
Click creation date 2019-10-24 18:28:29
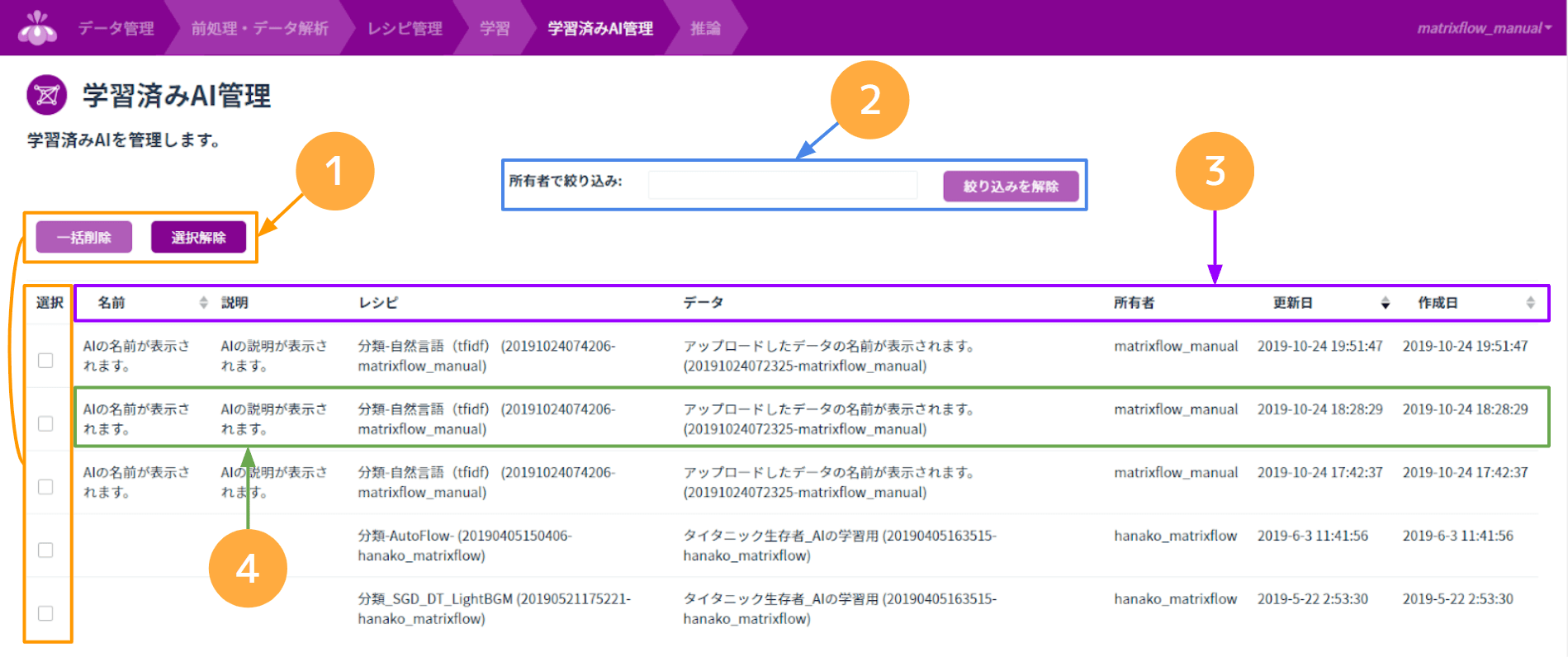click(x=1465, y=409)
